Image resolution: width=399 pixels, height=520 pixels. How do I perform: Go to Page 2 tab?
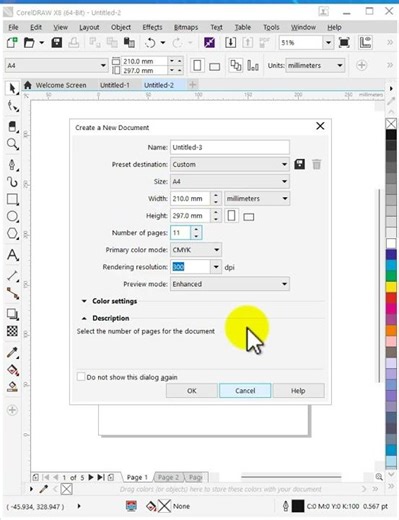168,477
